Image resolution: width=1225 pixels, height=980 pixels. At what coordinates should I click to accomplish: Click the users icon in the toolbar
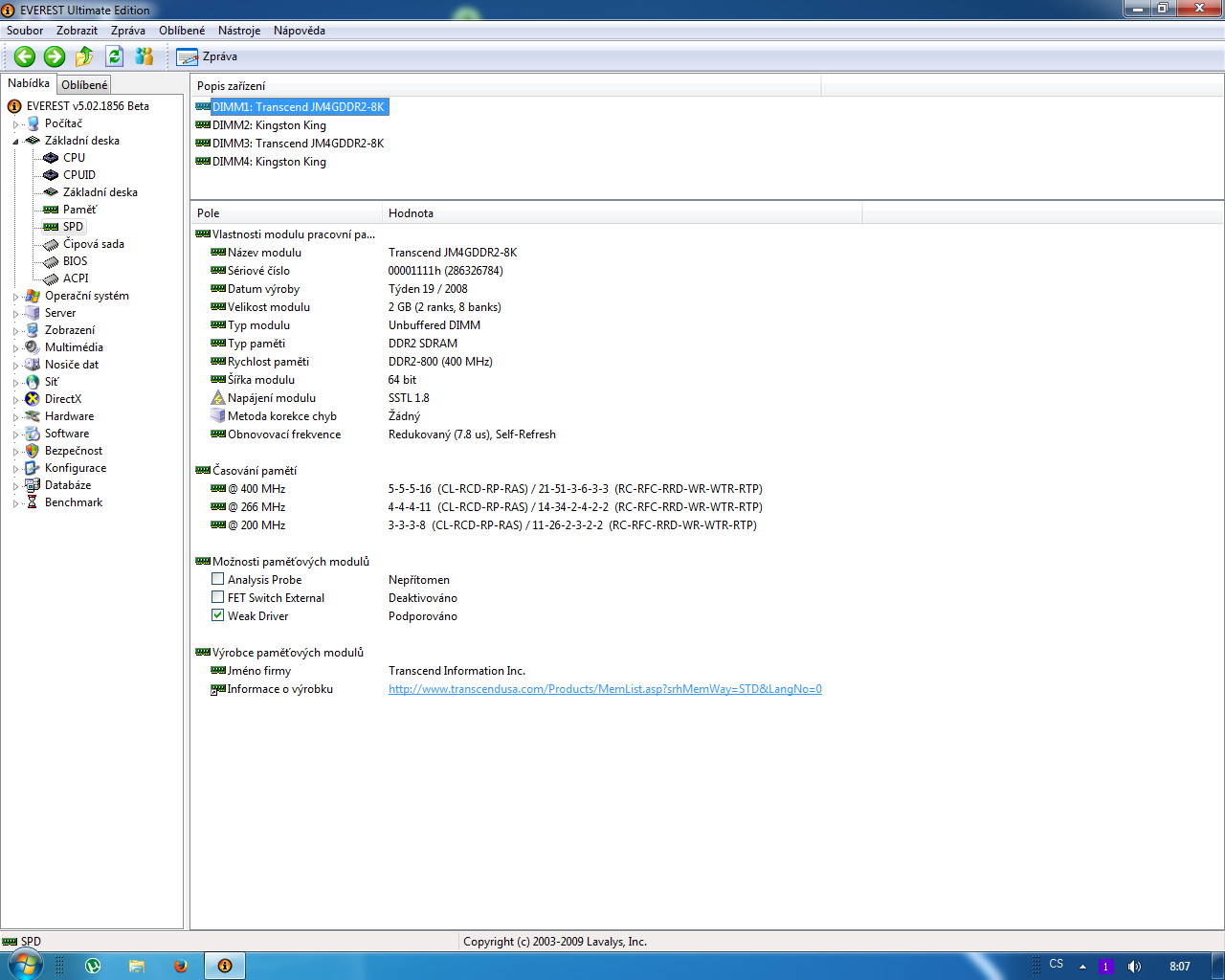[145, 56]
